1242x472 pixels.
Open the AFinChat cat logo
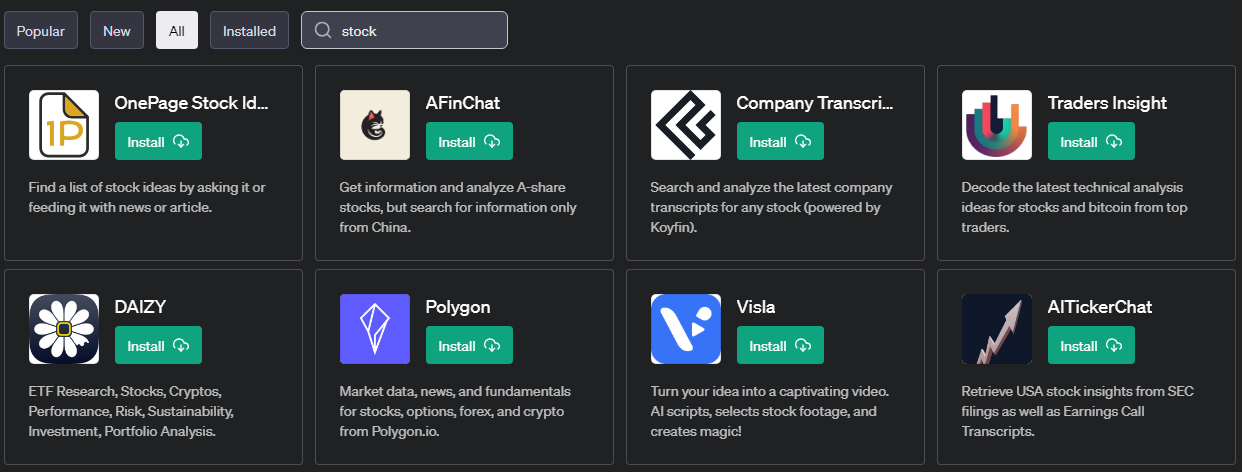[375, 125]
